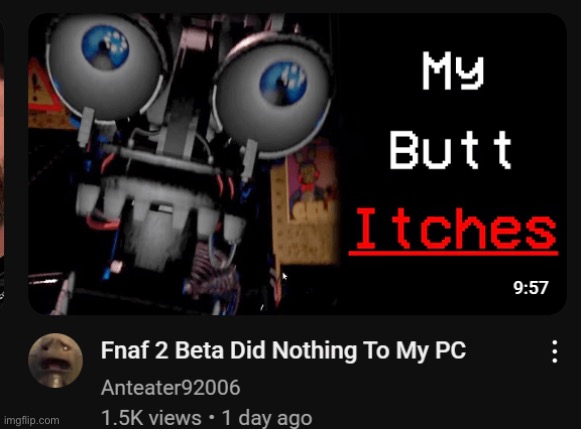Open the three-dot video options menu
This screenshot has height=429, width=581.
click(554, 351)
